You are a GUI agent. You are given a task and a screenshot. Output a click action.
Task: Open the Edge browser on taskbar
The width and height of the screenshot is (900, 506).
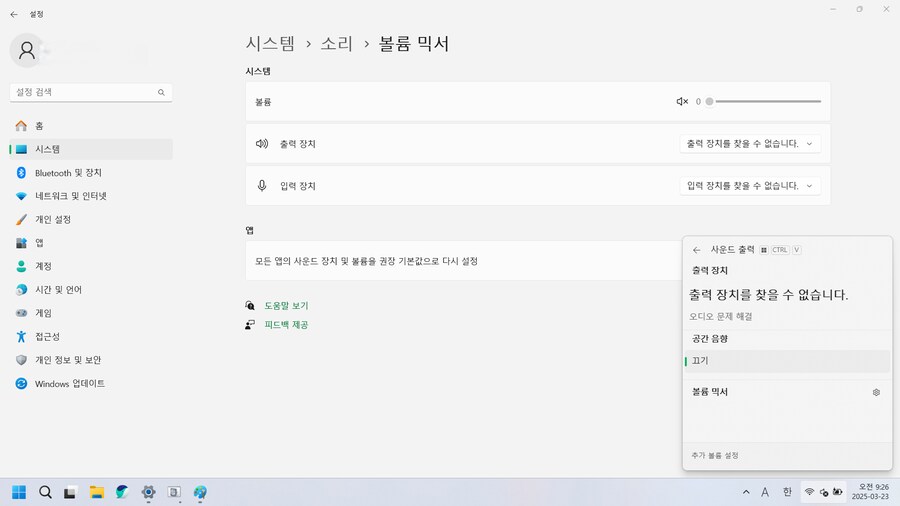tap(122, 492)
